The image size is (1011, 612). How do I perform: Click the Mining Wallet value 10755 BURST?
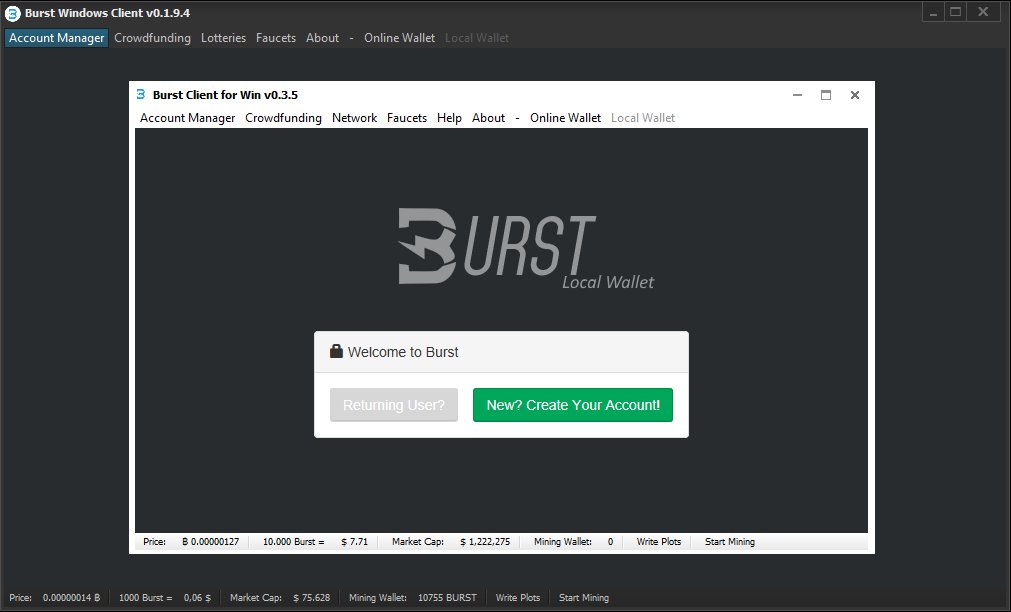[447, 598]
